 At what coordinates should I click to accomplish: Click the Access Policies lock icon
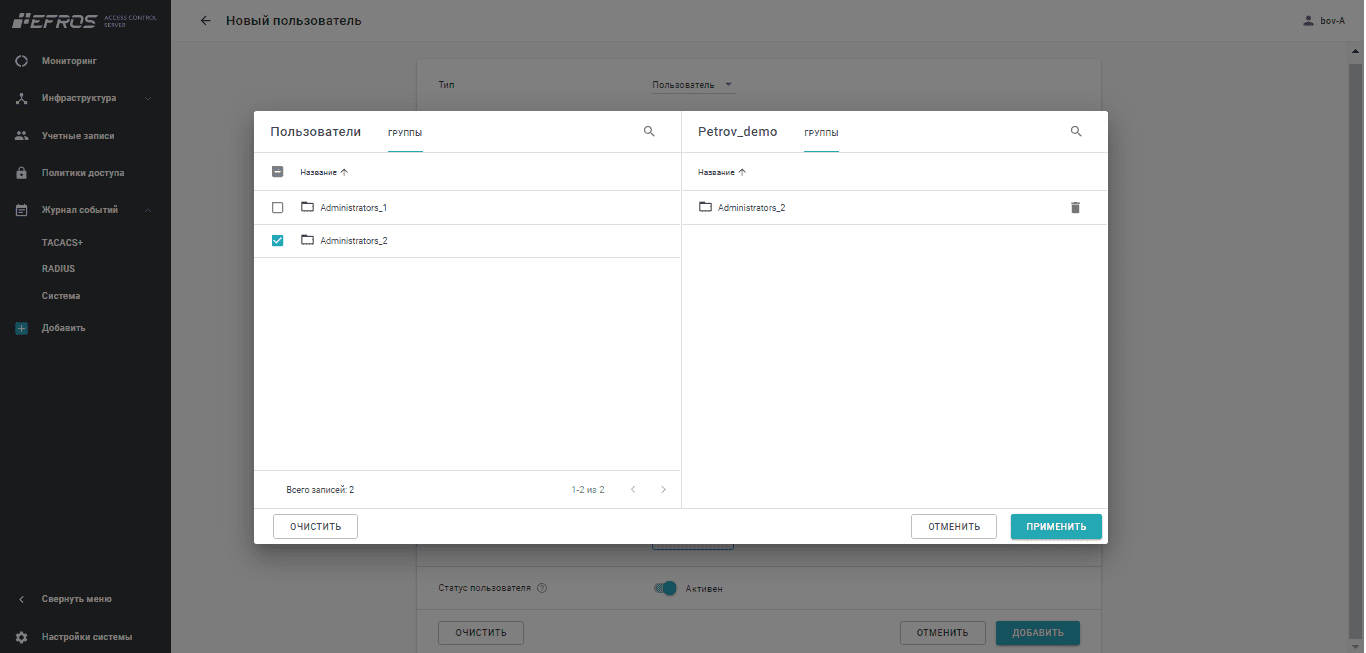pos(21,172)
